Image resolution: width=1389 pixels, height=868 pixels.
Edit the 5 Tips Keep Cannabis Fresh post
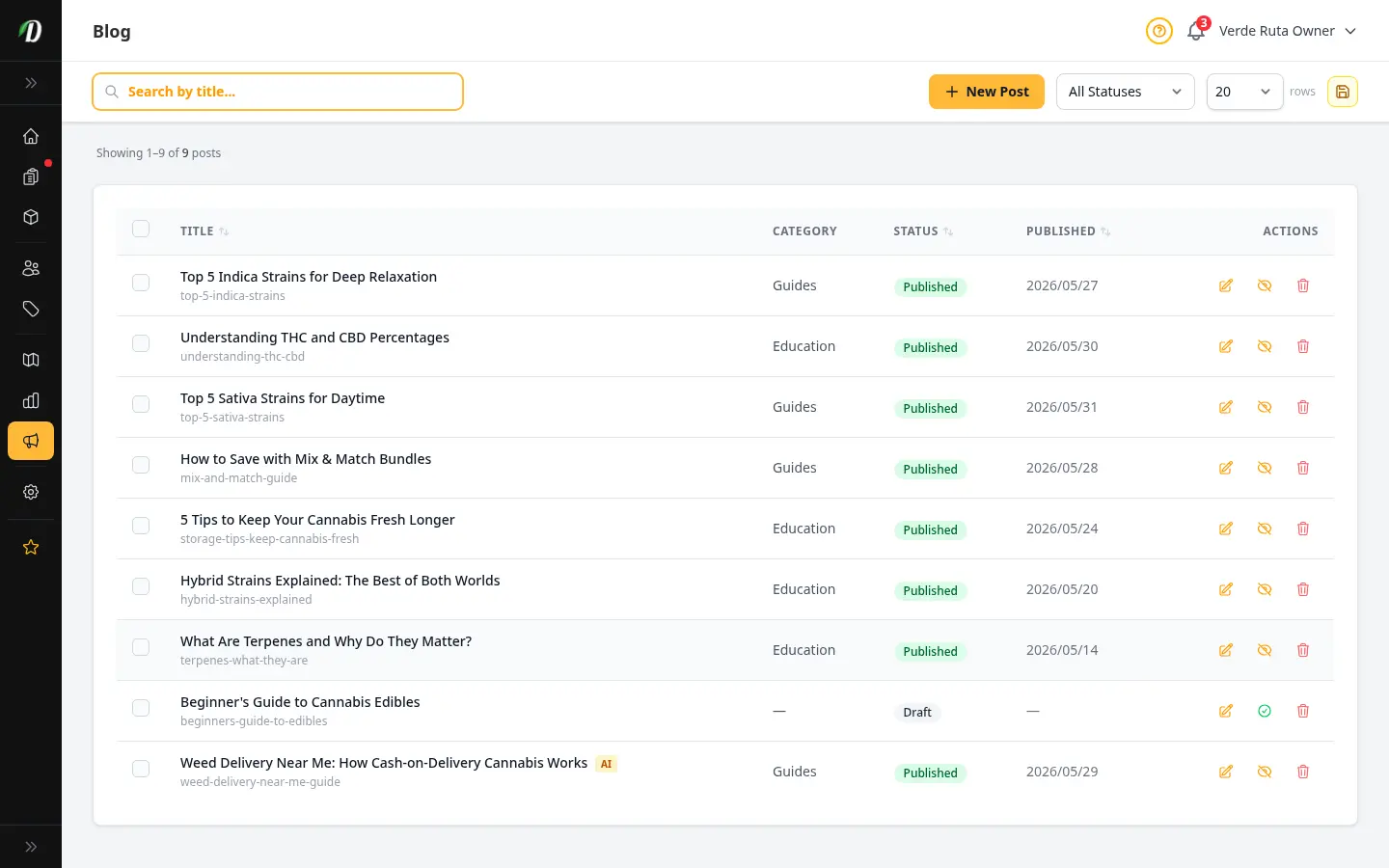click(1226, 529)
